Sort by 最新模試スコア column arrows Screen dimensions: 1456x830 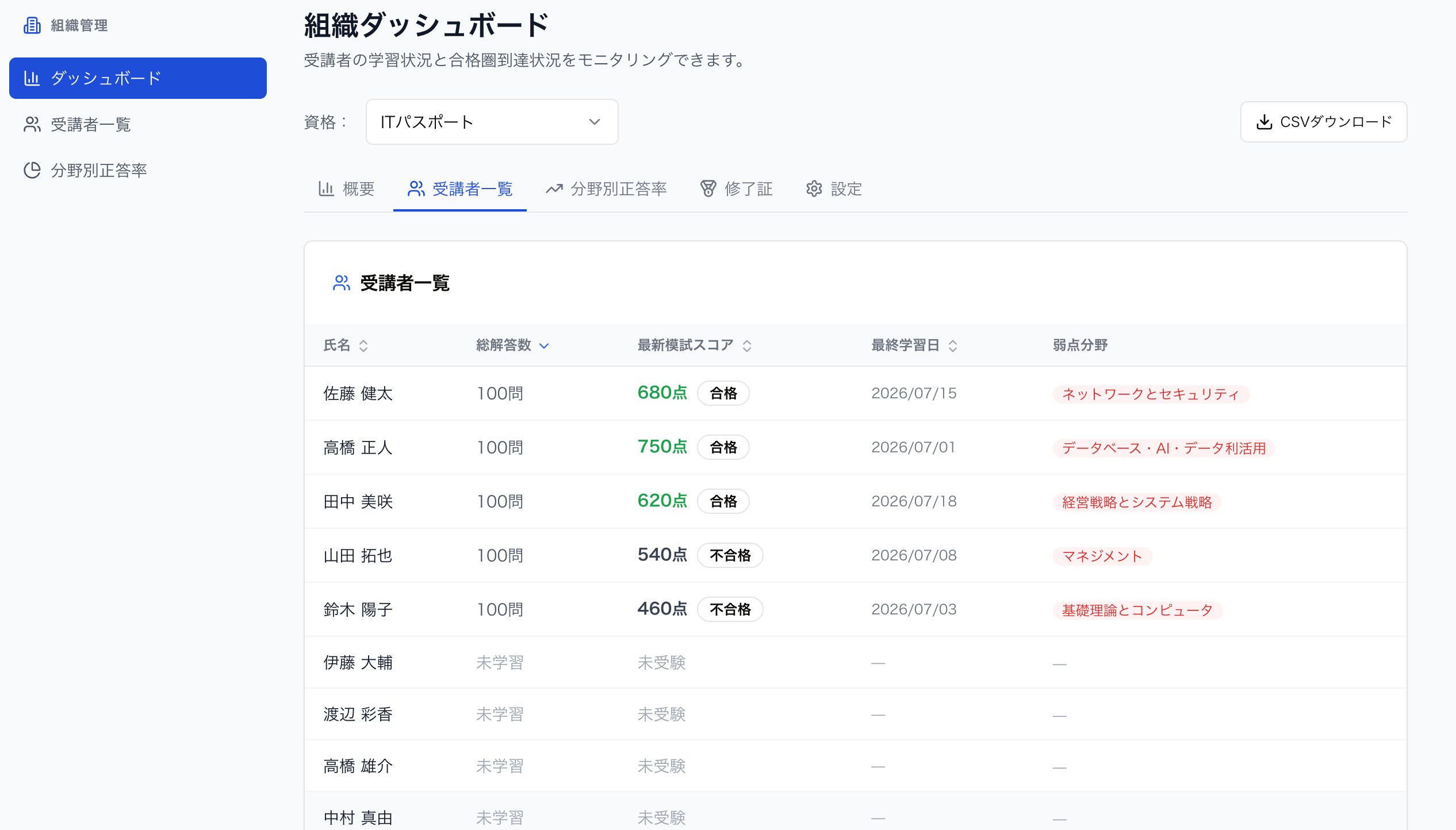click(x=747, y=345)
